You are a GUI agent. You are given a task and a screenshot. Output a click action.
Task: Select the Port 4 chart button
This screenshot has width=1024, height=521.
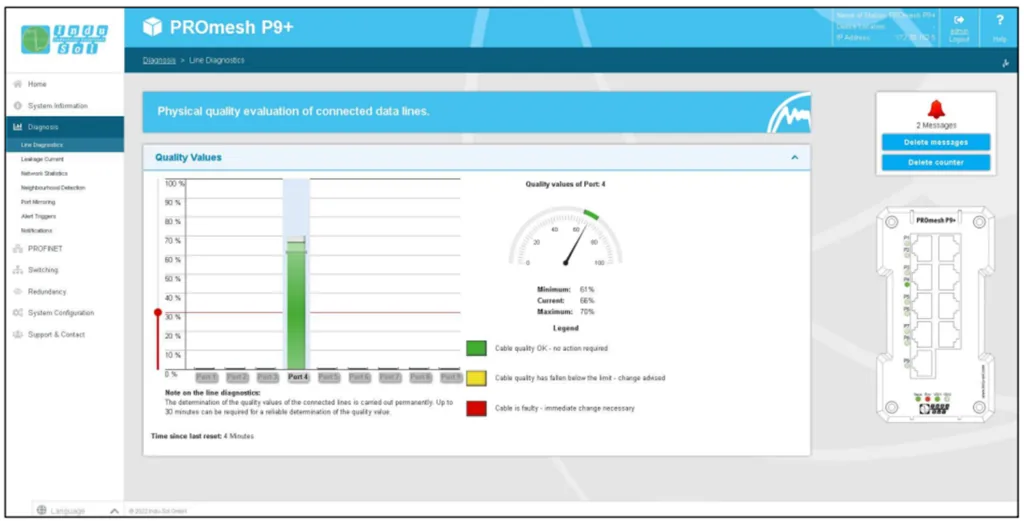point(298,377)
